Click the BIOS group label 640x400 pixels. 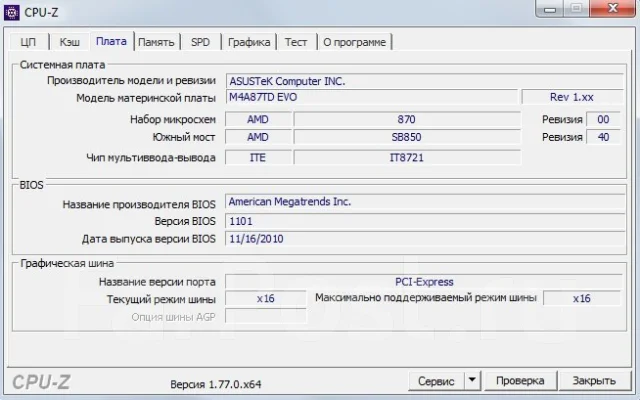(31, 185)
